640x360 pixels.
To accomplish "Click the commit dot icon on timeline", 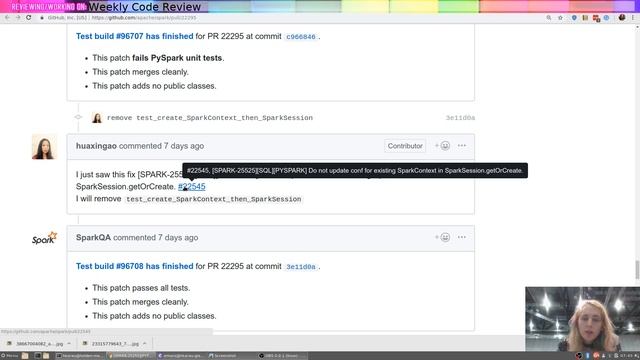I will point(78,117).
